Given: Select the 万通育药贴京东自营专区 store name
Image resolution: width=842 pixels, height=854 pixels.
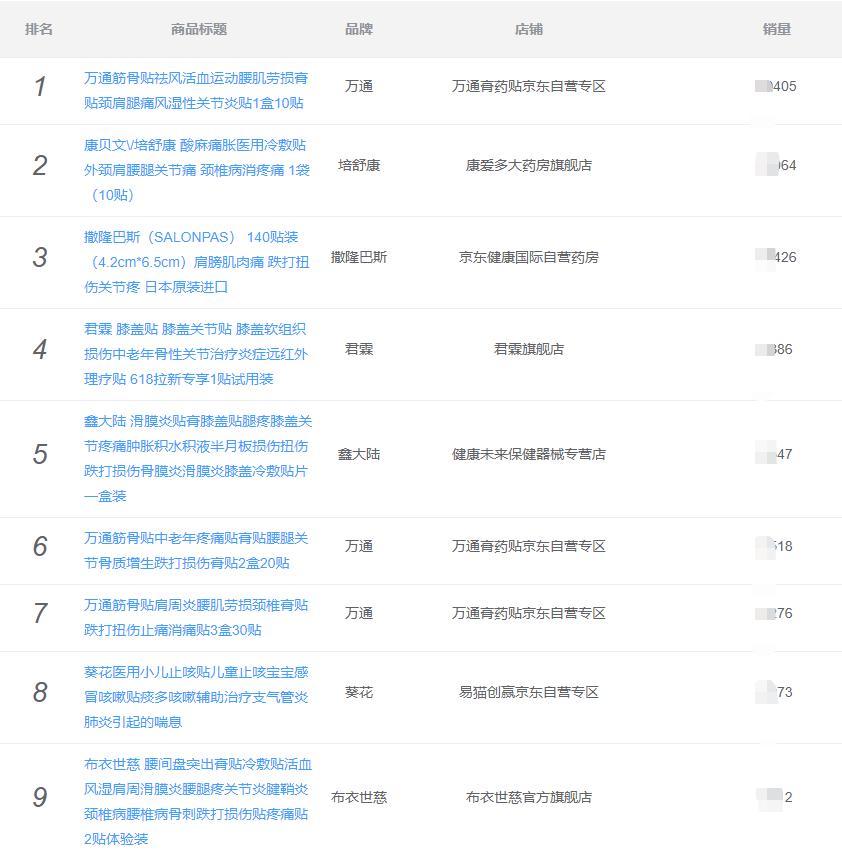Looking at the screenshot, I should [x=527, y=86].
